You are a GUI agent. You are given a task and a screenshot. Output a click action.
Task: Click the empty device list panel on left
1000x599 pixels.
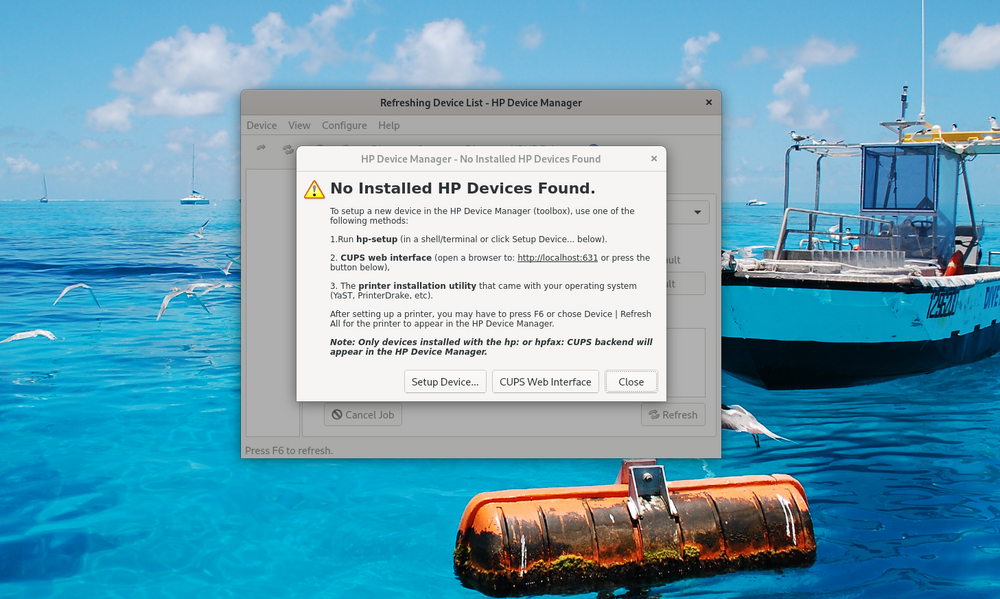[x=272, y=300]
